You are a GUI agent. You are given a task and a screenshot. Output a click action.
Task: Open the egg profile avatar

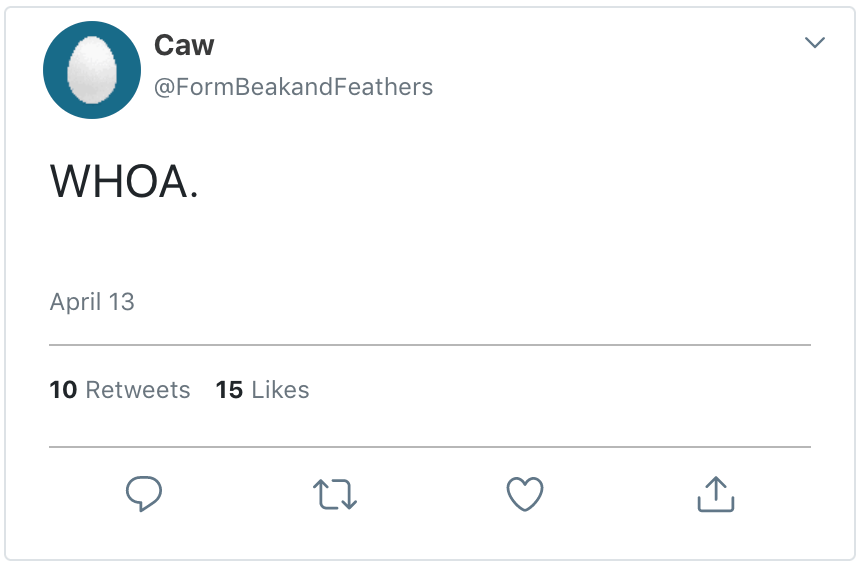(x=92, y=71)
